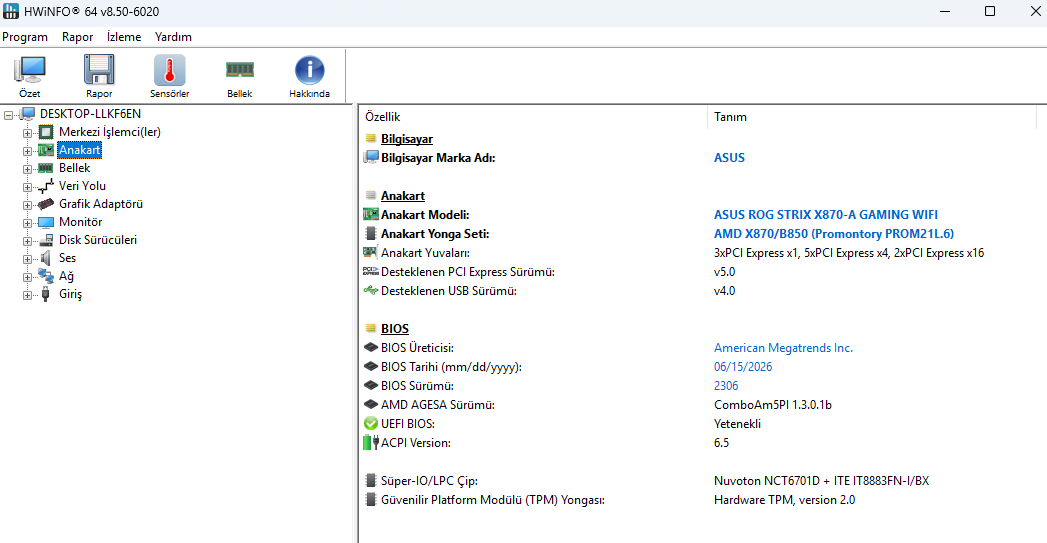Open the Rapor menu
Screen dimensions: 1047x543
pos(77,37)
